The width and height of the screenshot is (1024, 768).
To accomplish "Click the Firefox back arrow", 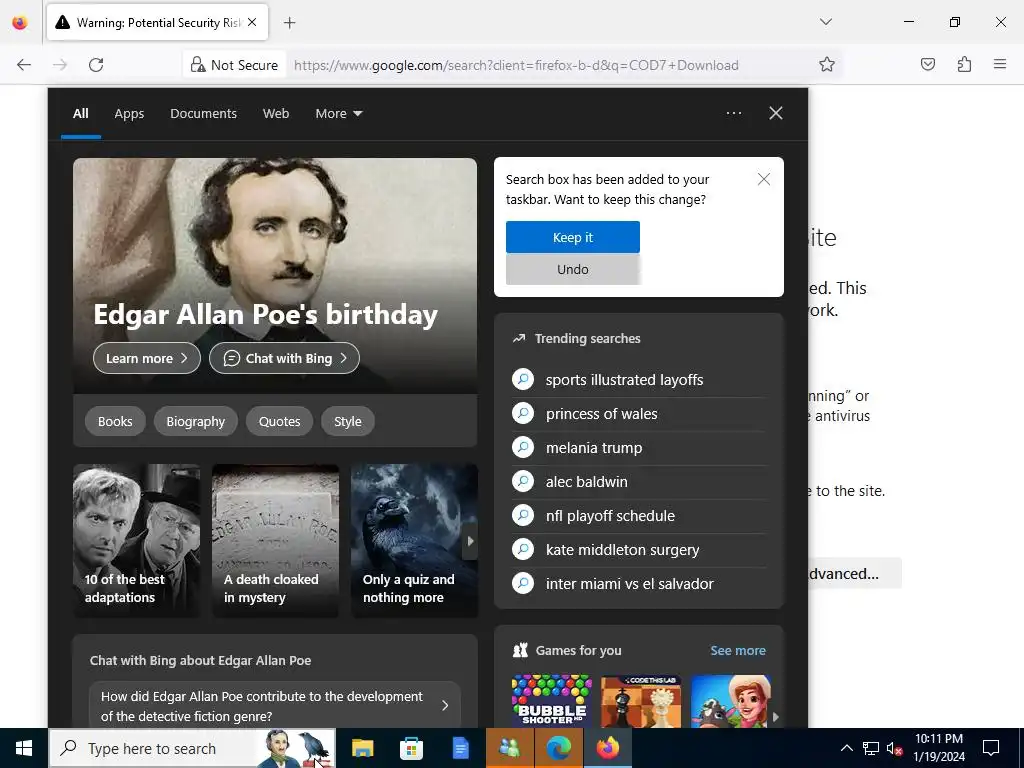I will coord(24,65).
